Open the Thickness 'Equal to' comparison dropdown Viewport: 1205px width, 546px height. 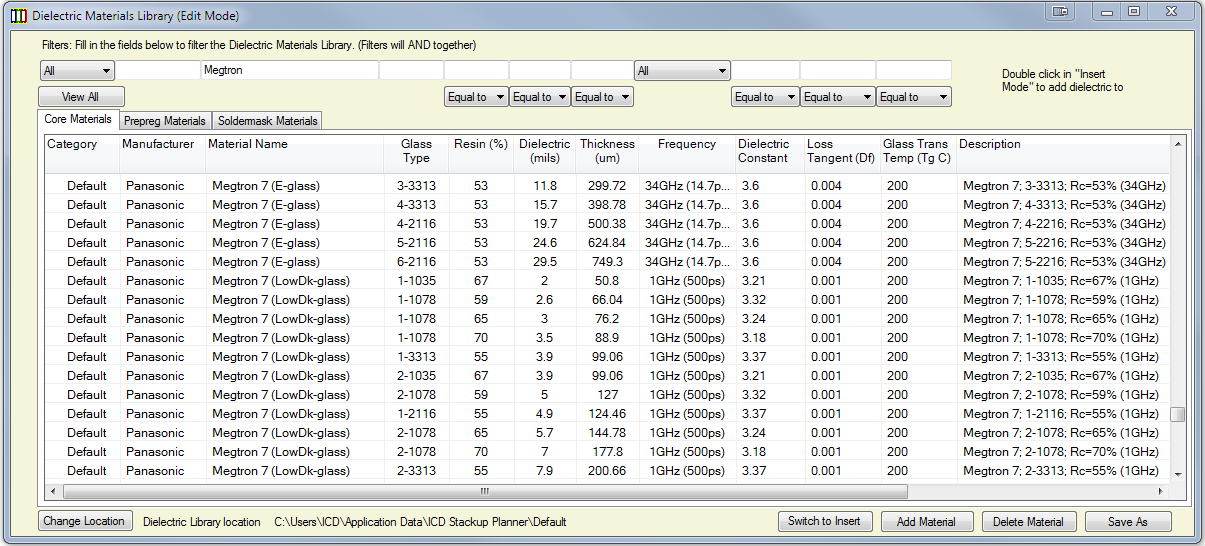pos(602,97)
